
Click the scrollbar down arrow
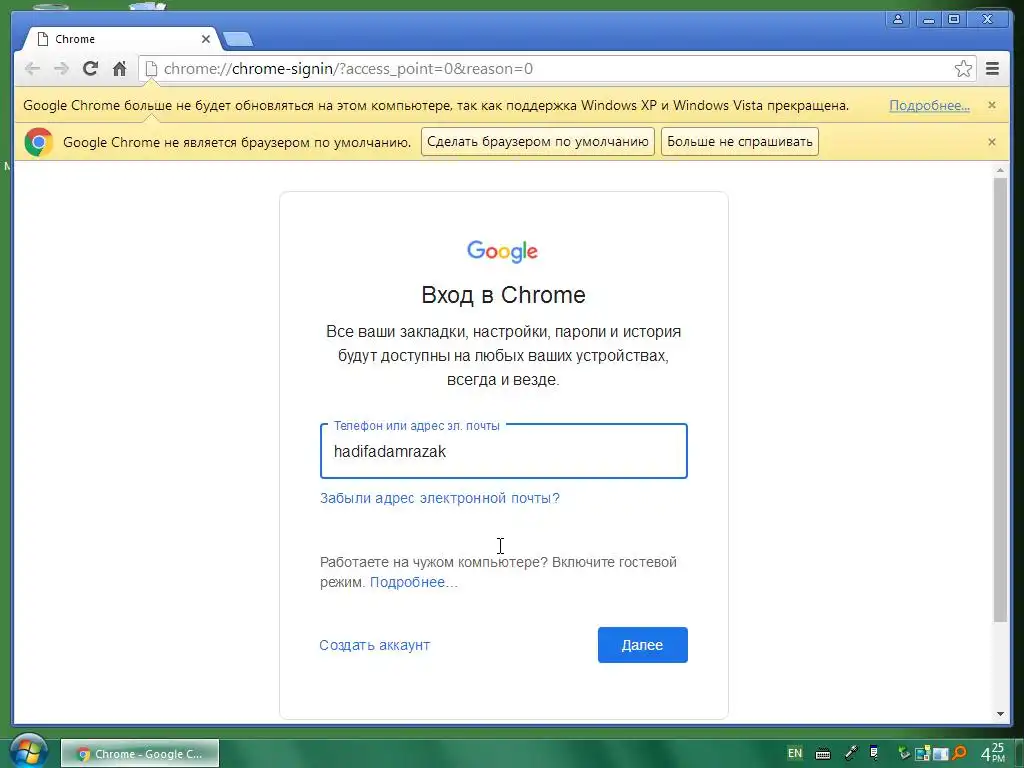[x=1000, y=714]
